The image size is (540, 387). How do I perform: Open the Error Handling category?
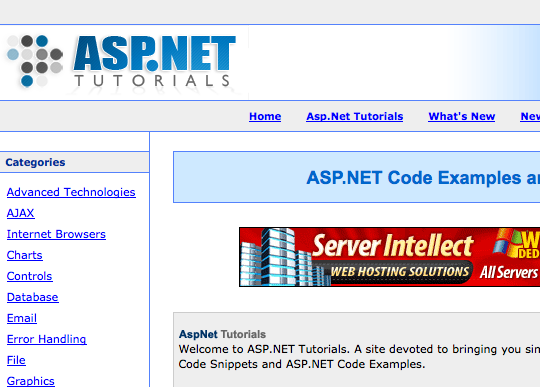point(46,339)
